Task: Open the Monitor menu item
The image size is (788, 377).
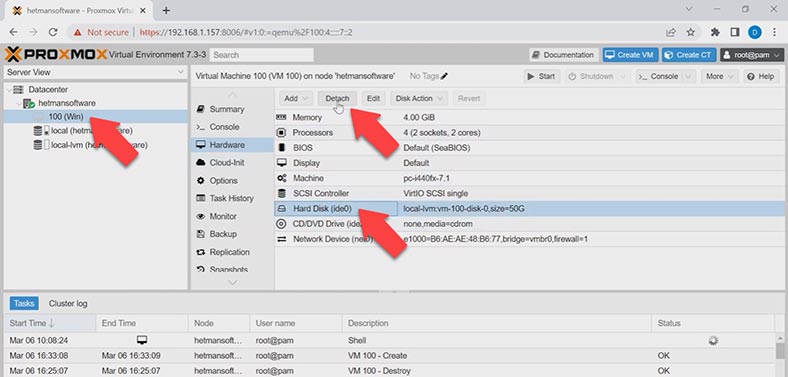Action: [x=223, y=216]
